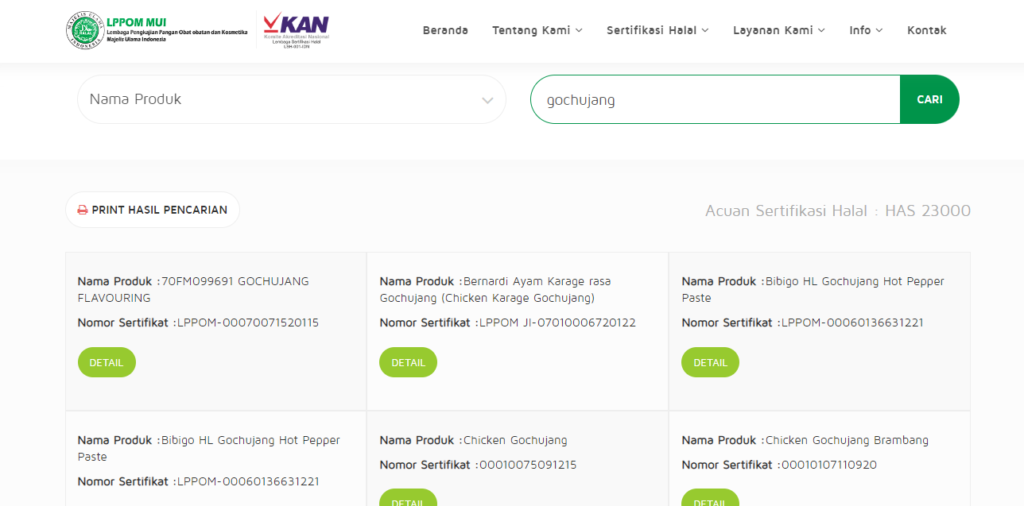Select product name Chicken Gochujang Brambang
The width and height of the screenshot is (1024, 506).
click(x=847, y=440)
